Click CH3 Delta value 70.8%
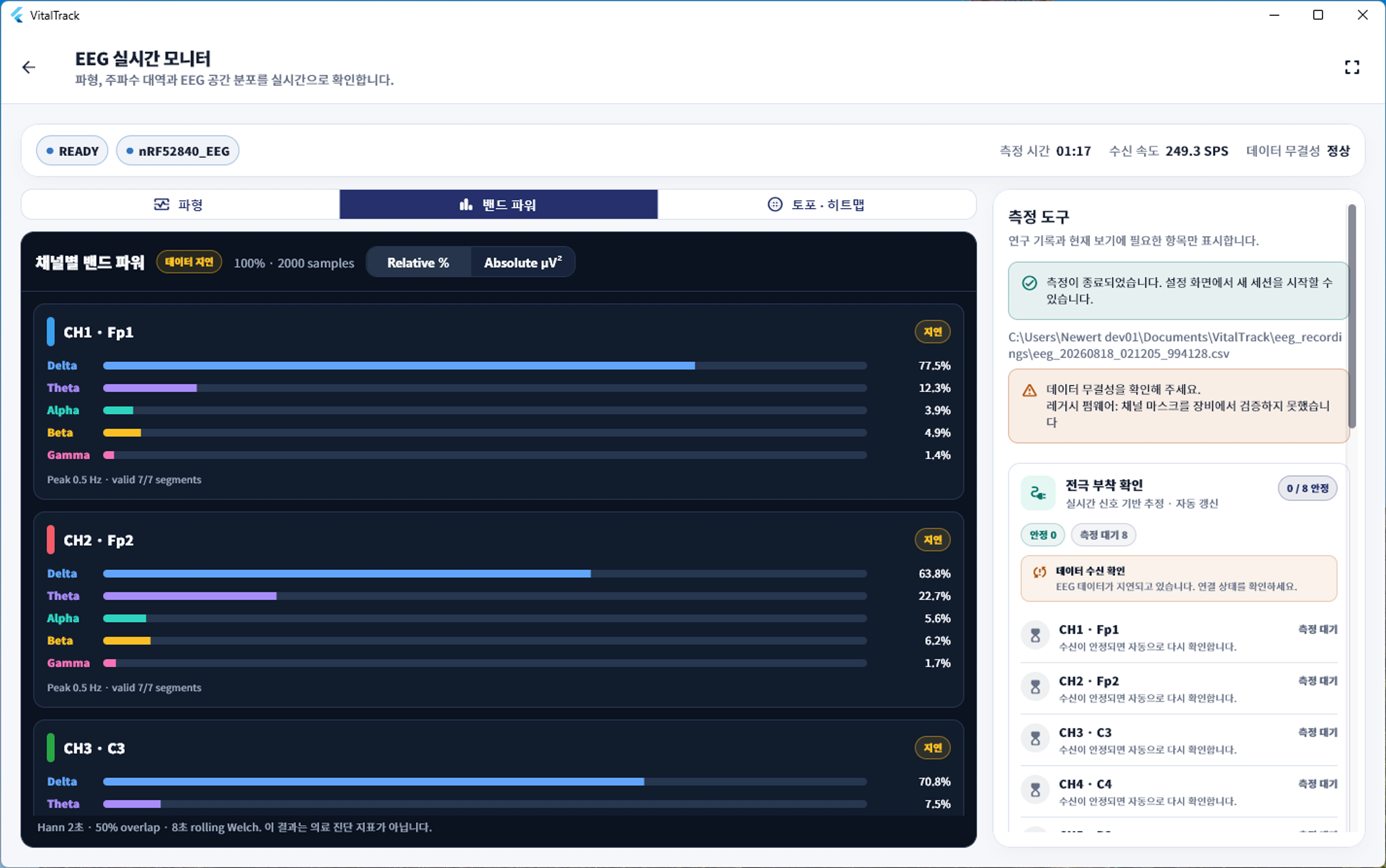Image resolution: width=1386 pixels, height=868 pixels. [934, 781]
